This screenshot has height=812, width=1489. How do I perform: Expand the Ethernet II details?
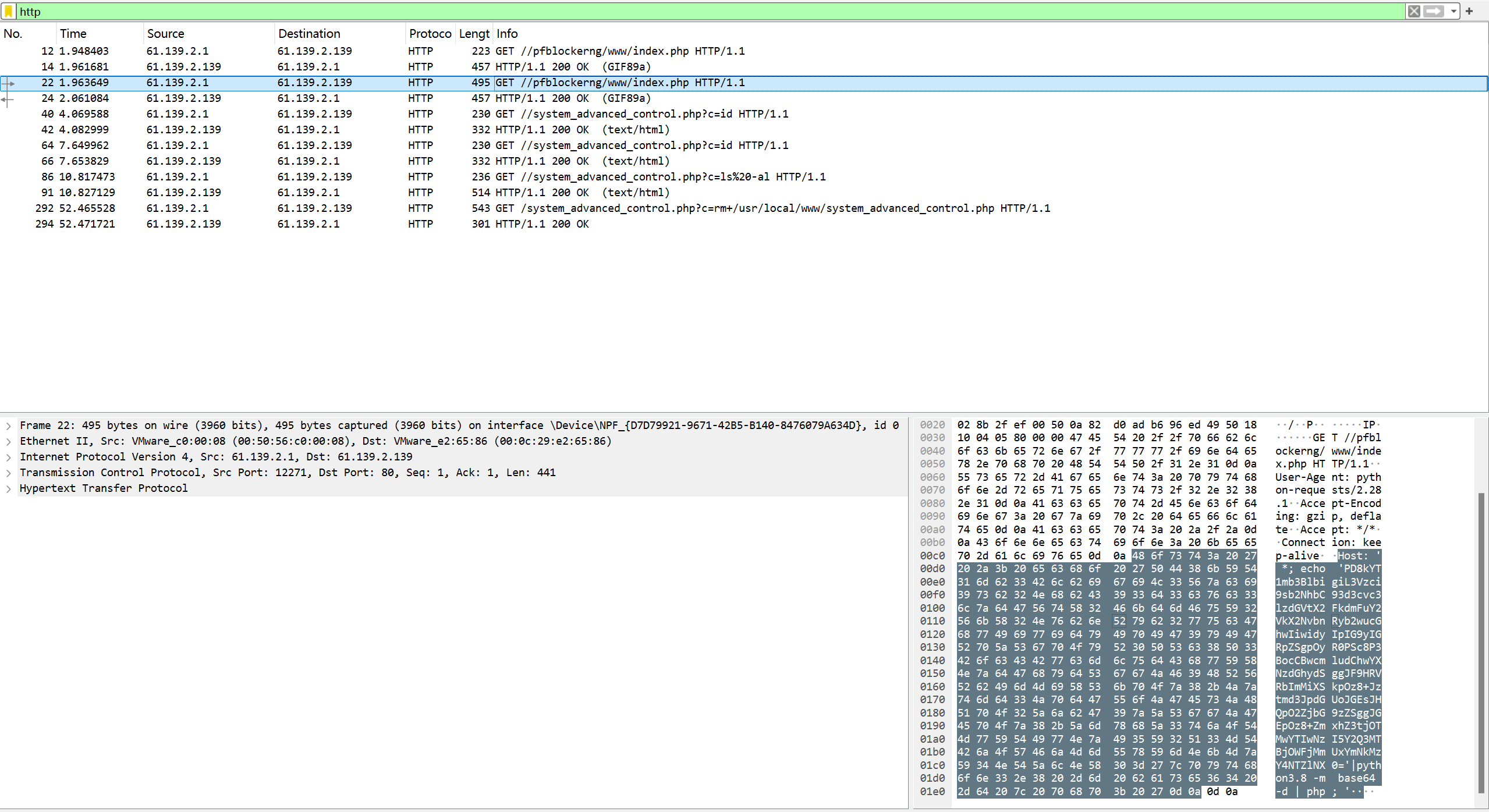[x=9, y=441]
